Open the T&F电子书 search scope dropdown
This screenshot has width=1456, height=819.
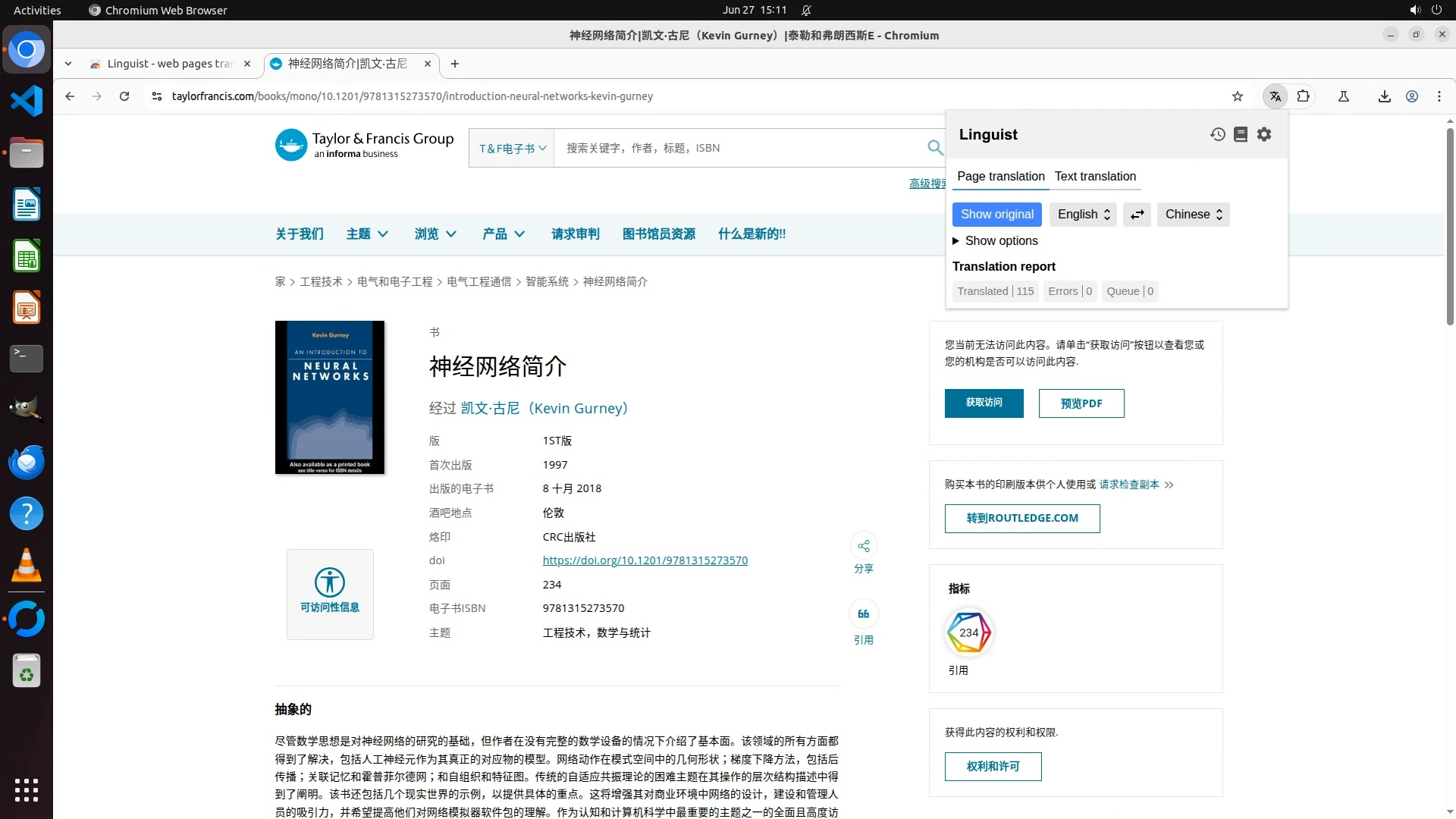pyautogui.click(x=512, y=149)
